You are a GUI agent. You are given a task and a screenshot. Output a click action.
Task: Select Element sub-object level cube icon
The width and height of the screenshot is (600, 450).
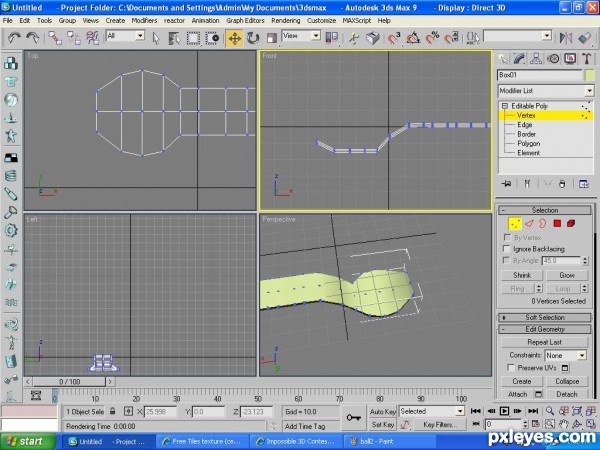pos(571,223)
